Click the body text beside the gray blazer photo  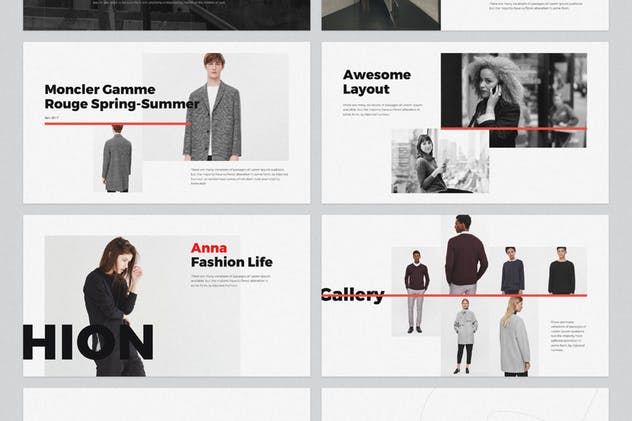pos(239,176)
